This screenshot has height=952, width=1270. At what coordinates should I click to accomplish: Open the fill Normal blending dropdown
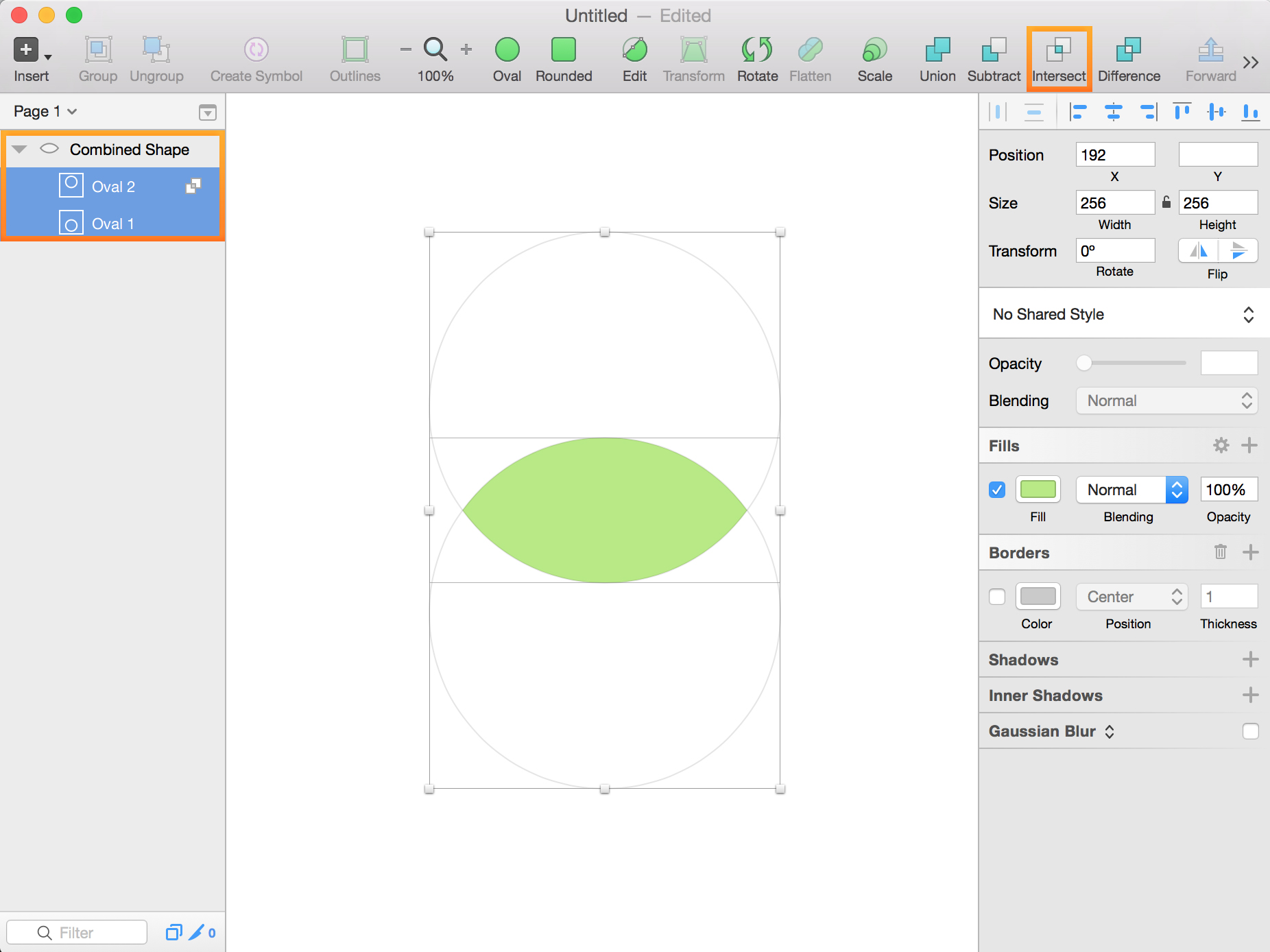point(1131,490)
